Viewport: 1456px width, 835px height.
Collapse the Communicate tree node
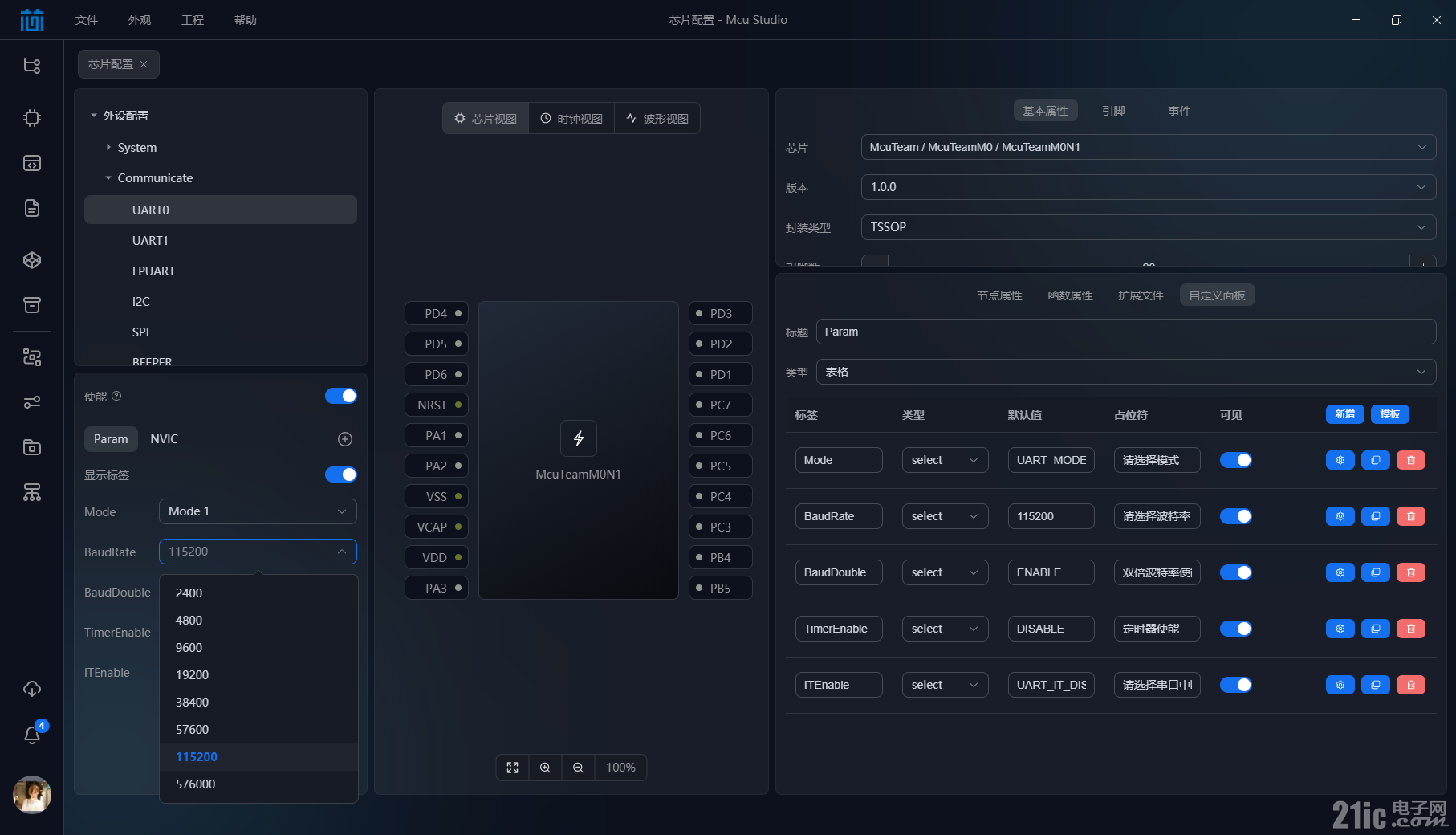(108, 178)
